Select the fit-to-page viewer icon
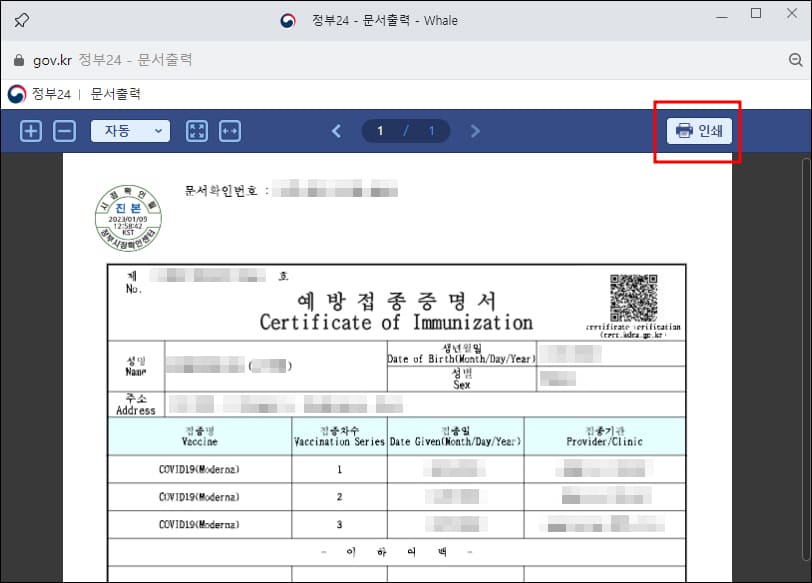 point(197,130)
